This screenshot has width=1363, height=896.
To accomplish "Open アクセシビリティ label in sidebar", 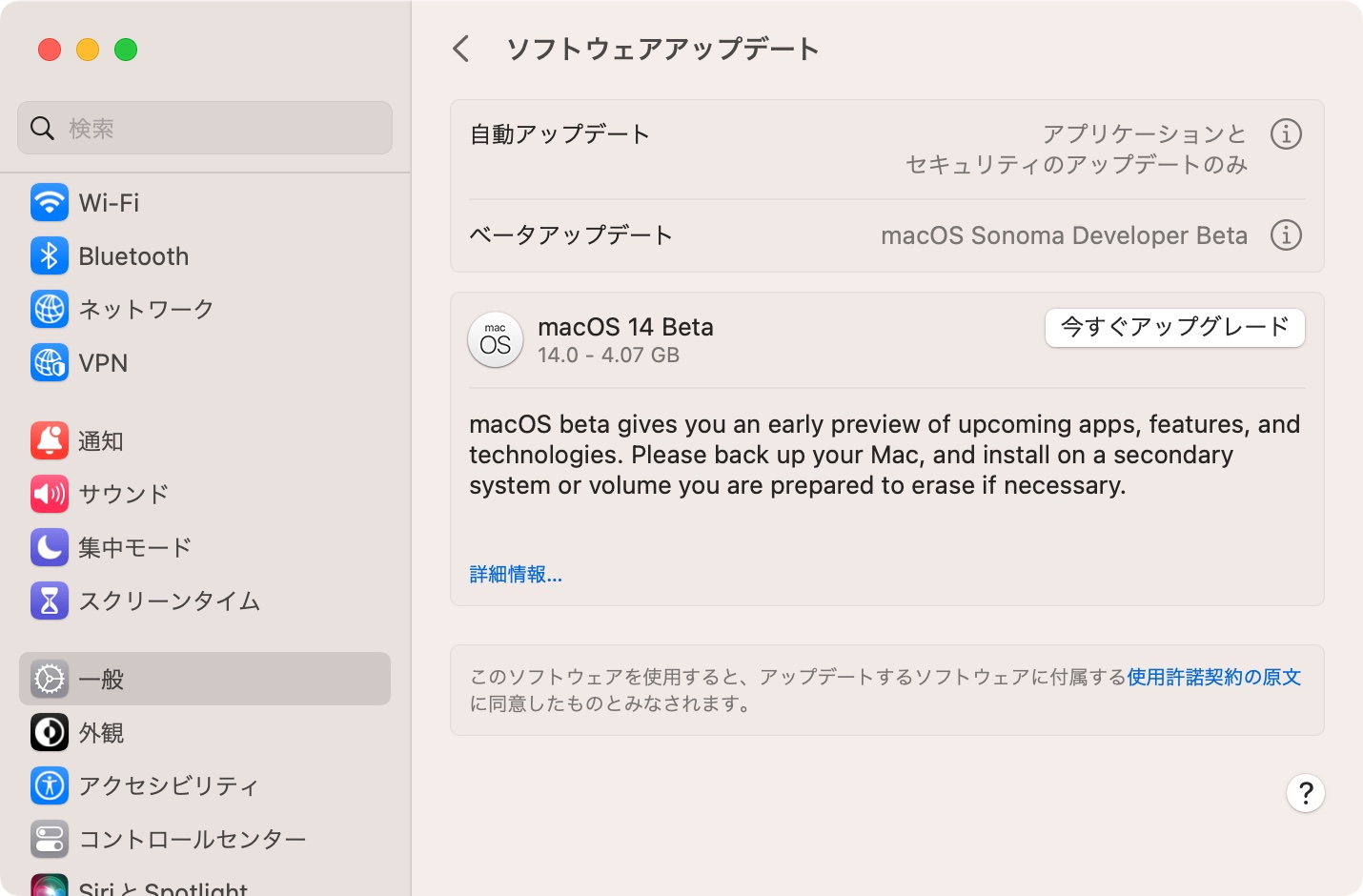I will coord(169,785).
